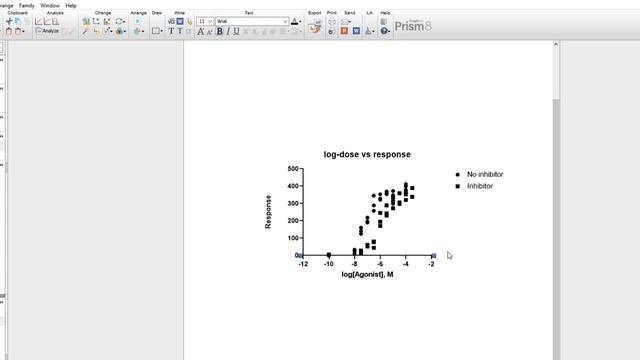This screenshot has height=360, width=640.
Task: Click the 'No inhibitor' legend entry
Action: [485, 174]
